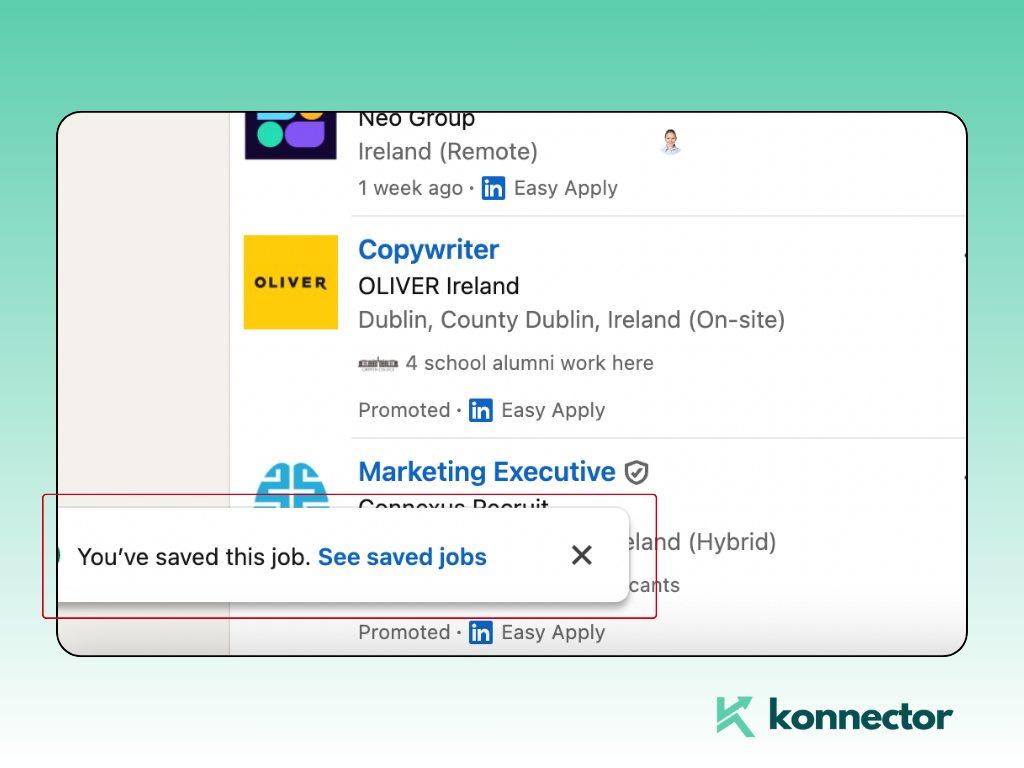
Task: Select the text OLIVER Ireland
Action: (439, 286)
